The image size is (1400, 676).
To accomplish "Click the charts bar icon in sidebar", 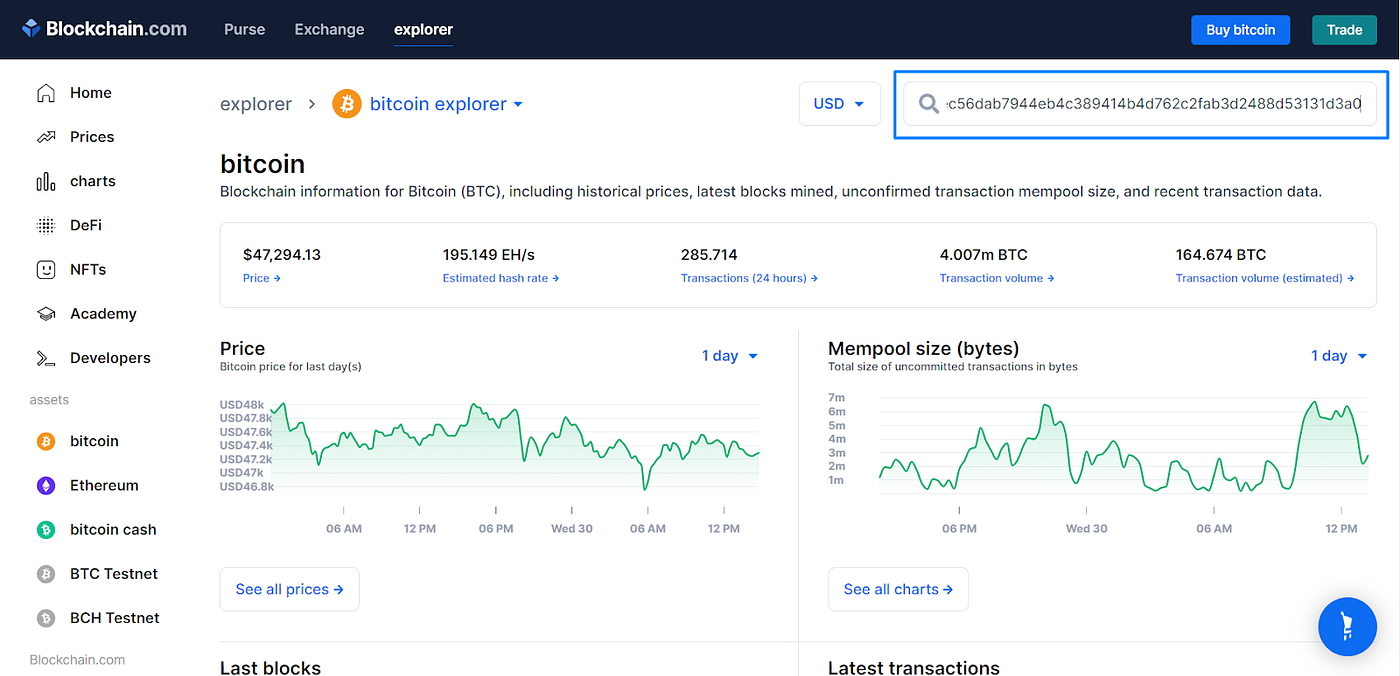I will pos(46,181).
